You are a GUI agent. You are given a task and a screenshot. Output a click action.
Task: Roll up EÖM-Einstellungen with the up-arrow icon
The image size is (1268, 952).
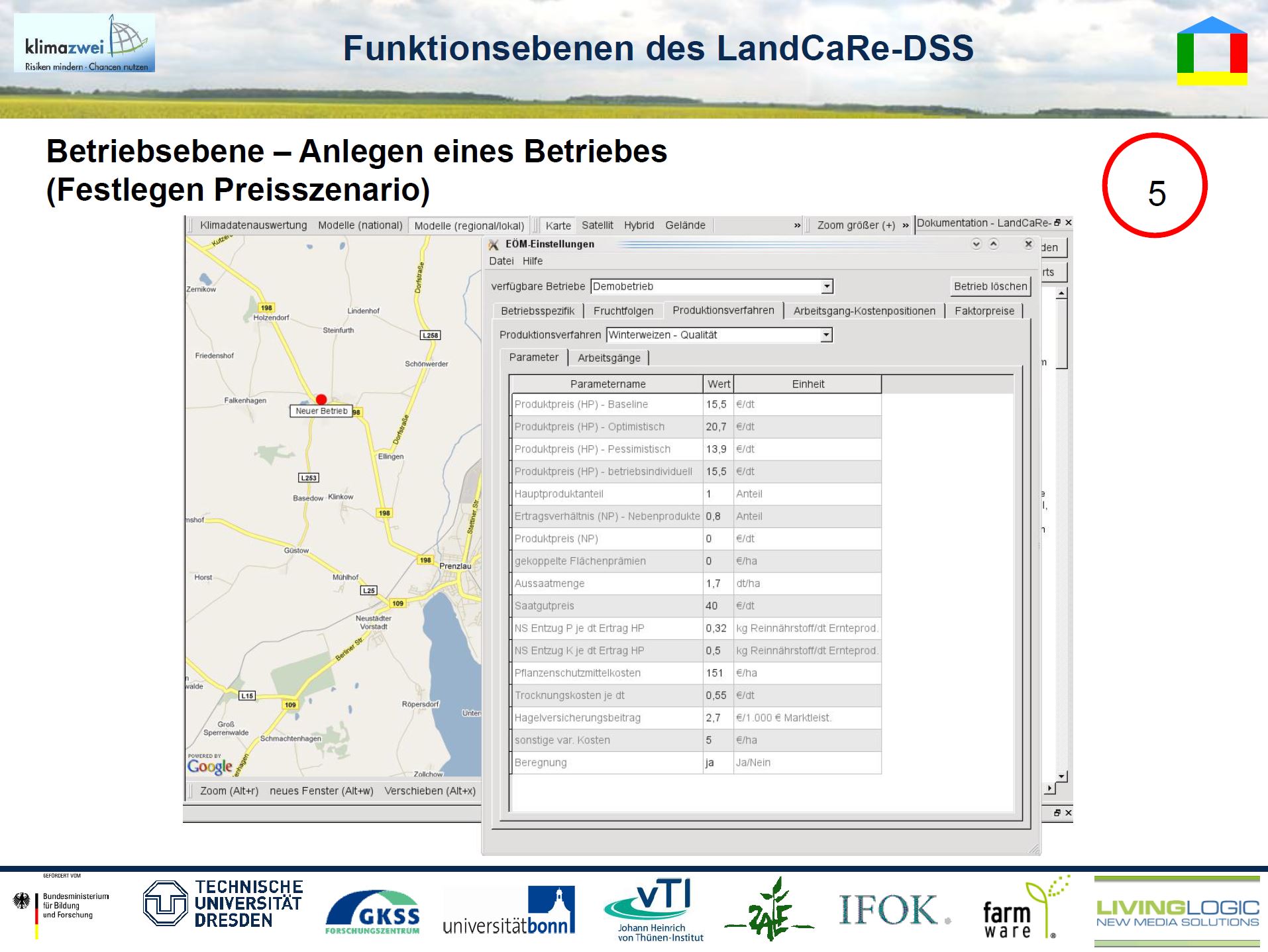pyautogui.click(x=994, y=244)
